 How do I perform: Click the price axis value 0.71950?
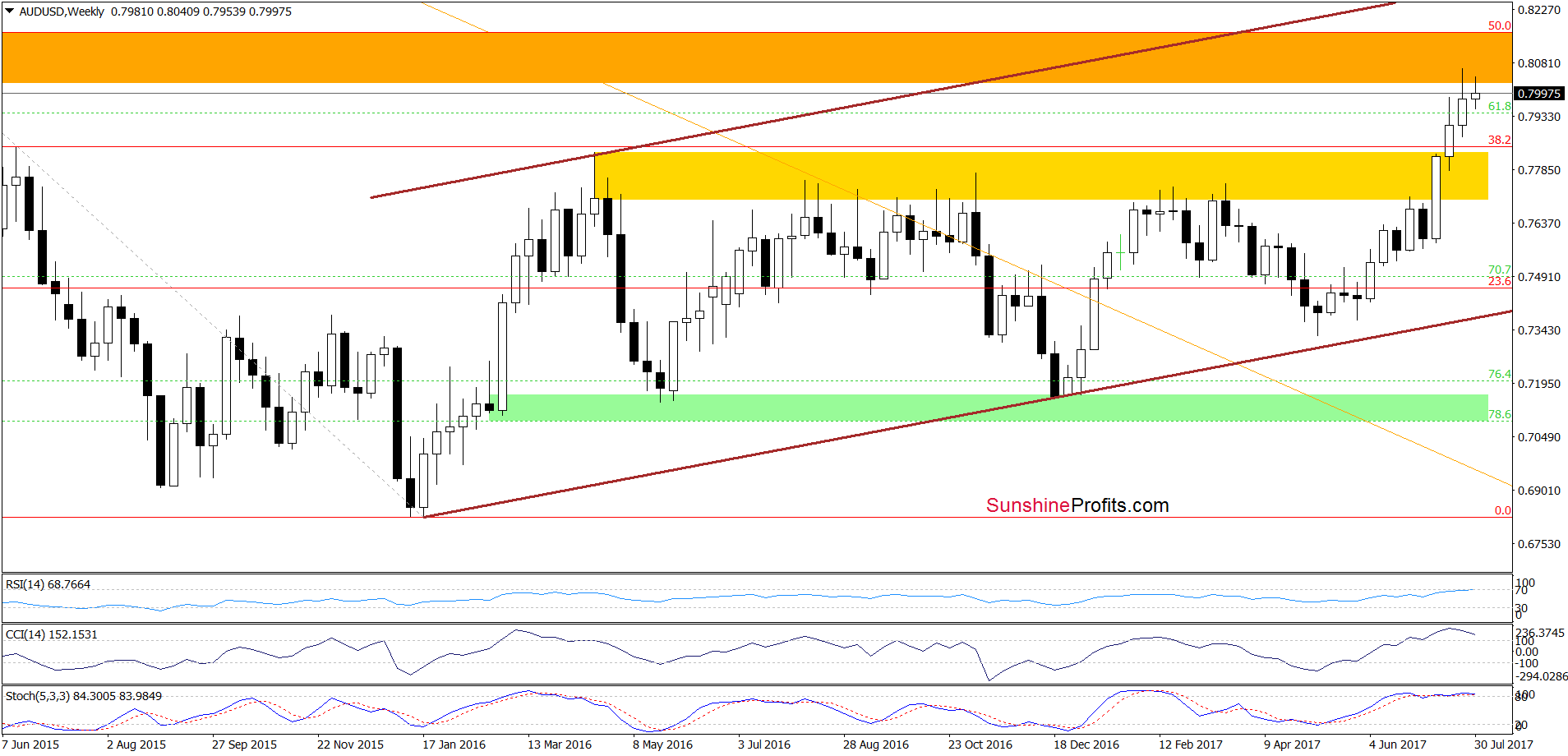(1538, 384)
